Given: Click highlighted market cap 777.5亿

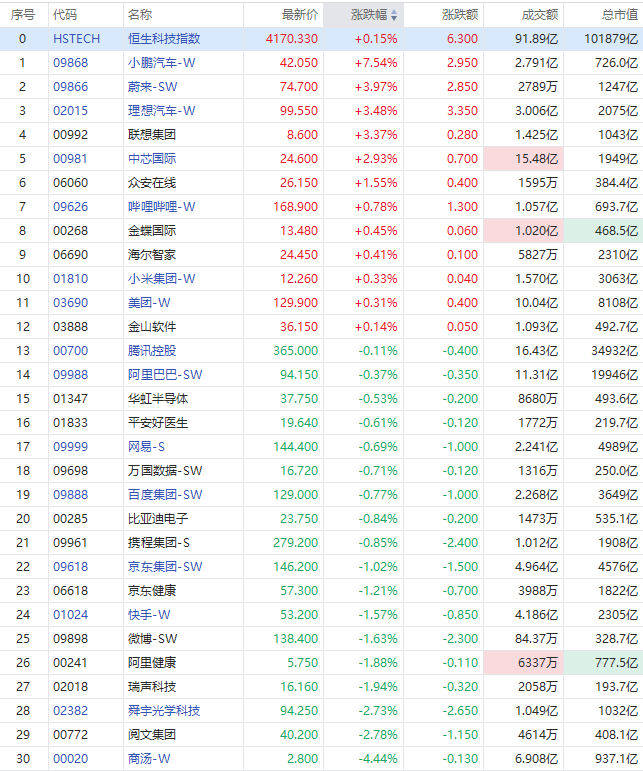Looking at the screenshot, I should tap(604, 663).
